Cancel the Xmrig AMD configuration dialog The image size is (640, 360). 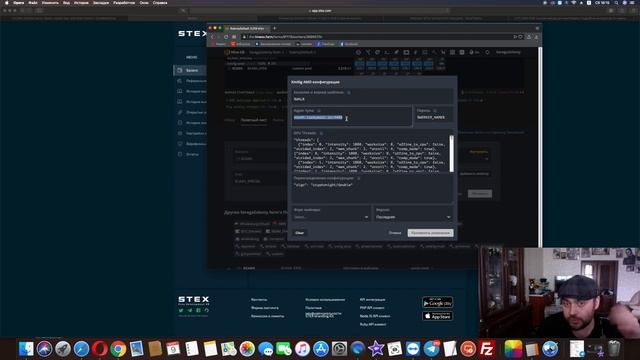(x=395, y=233)
